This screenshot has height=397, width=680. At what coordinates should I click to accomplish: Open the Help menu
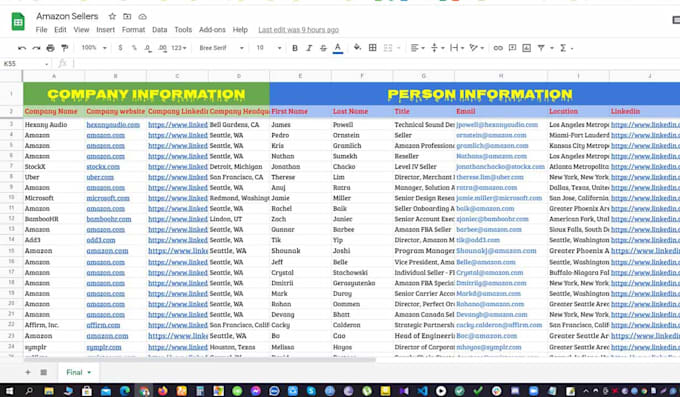[x=240, y=30]
